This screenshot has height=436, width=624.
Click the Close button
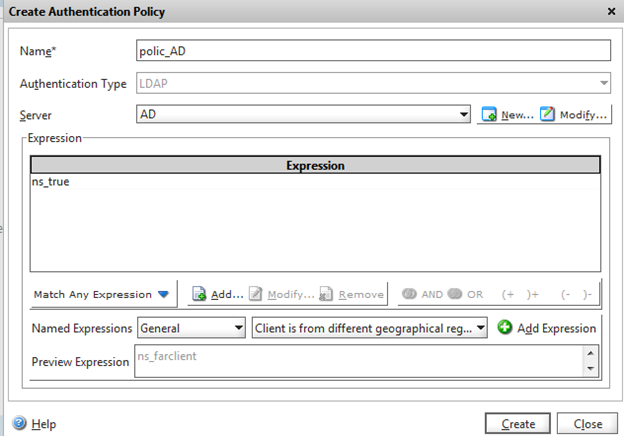tap(587, 424)
